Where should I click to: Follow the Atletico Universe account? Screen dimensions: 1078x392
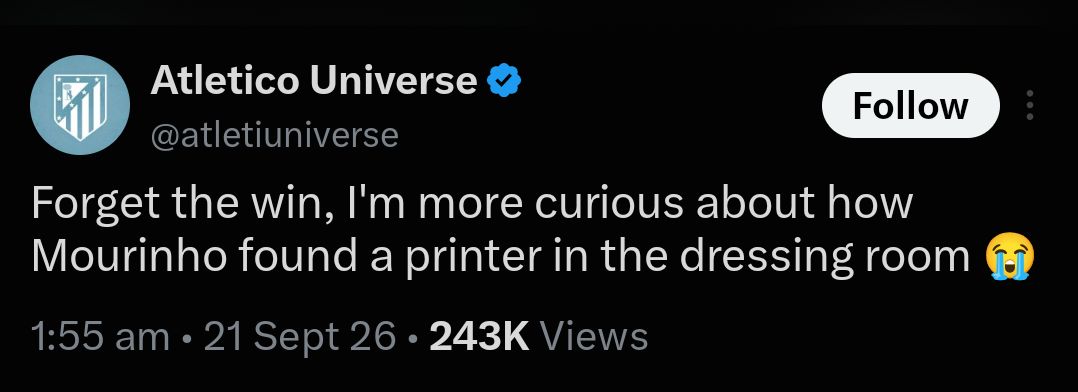(x=910, y=105)
